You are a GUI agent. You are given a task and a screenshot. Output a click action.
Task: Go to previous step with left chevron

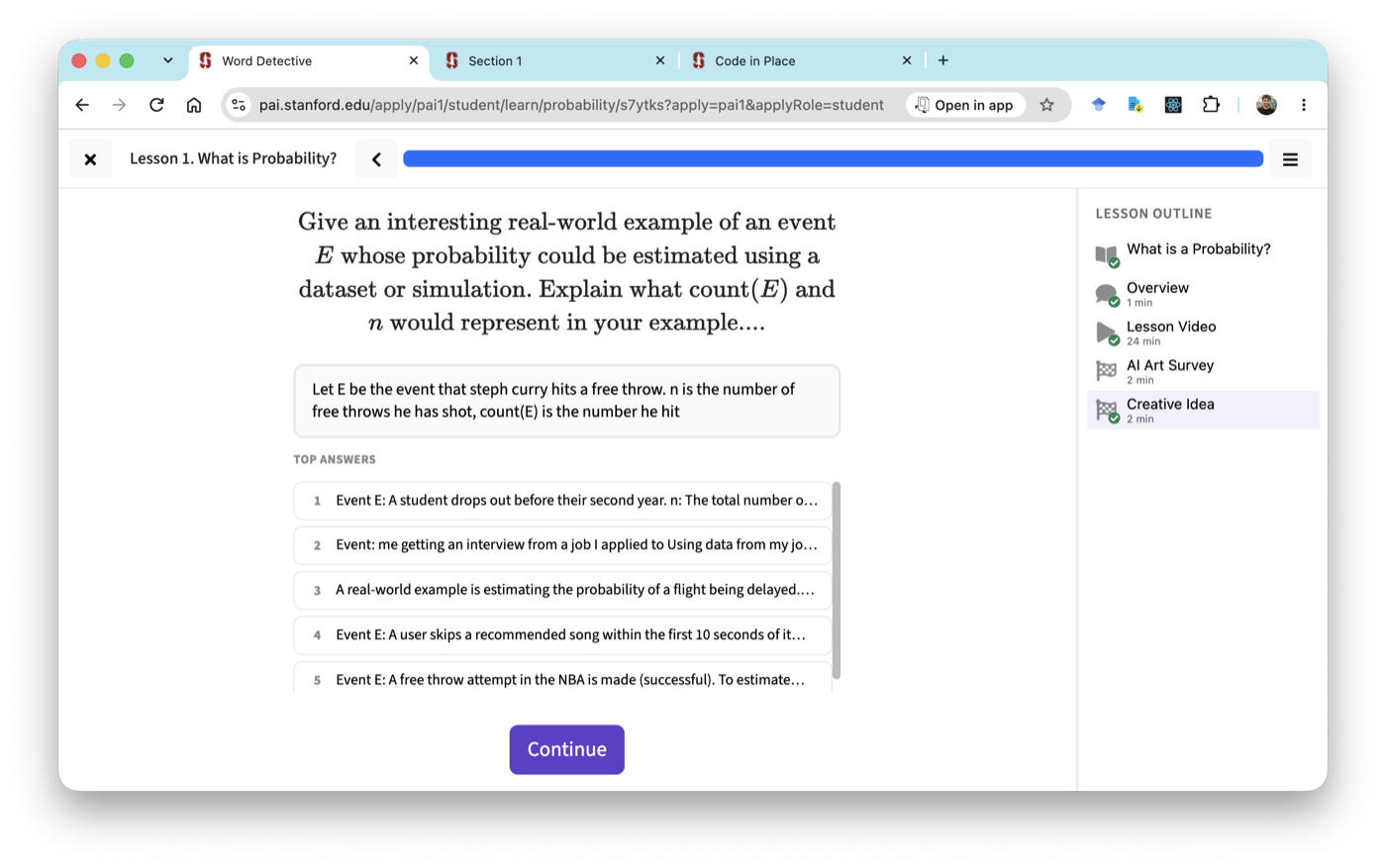pos(376,159)
